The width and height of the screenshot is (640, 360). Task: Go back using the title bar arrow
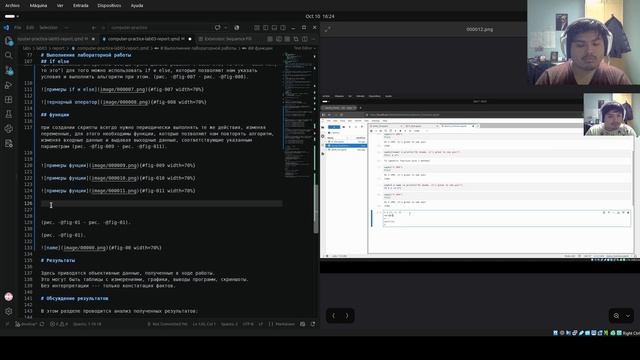click(x=93, y=28)
